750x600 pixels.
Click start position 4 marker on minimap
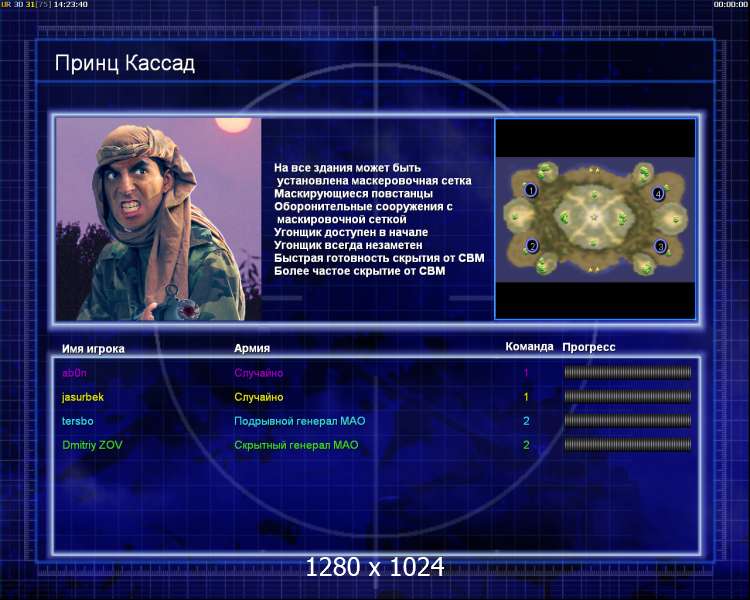click(658, 194)
